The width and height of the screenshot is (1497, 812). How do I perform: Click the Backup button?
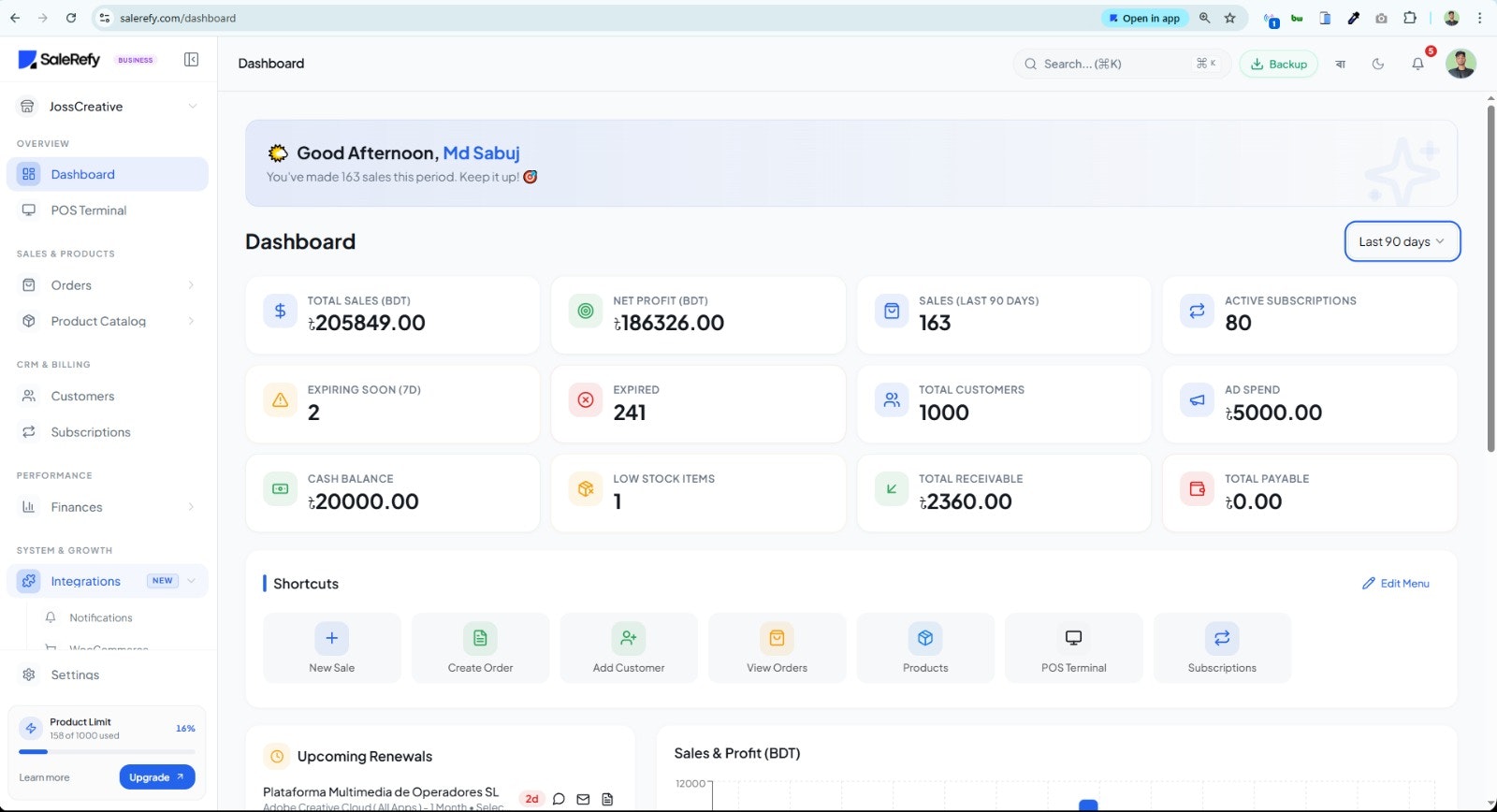(x=1278, y=64)
